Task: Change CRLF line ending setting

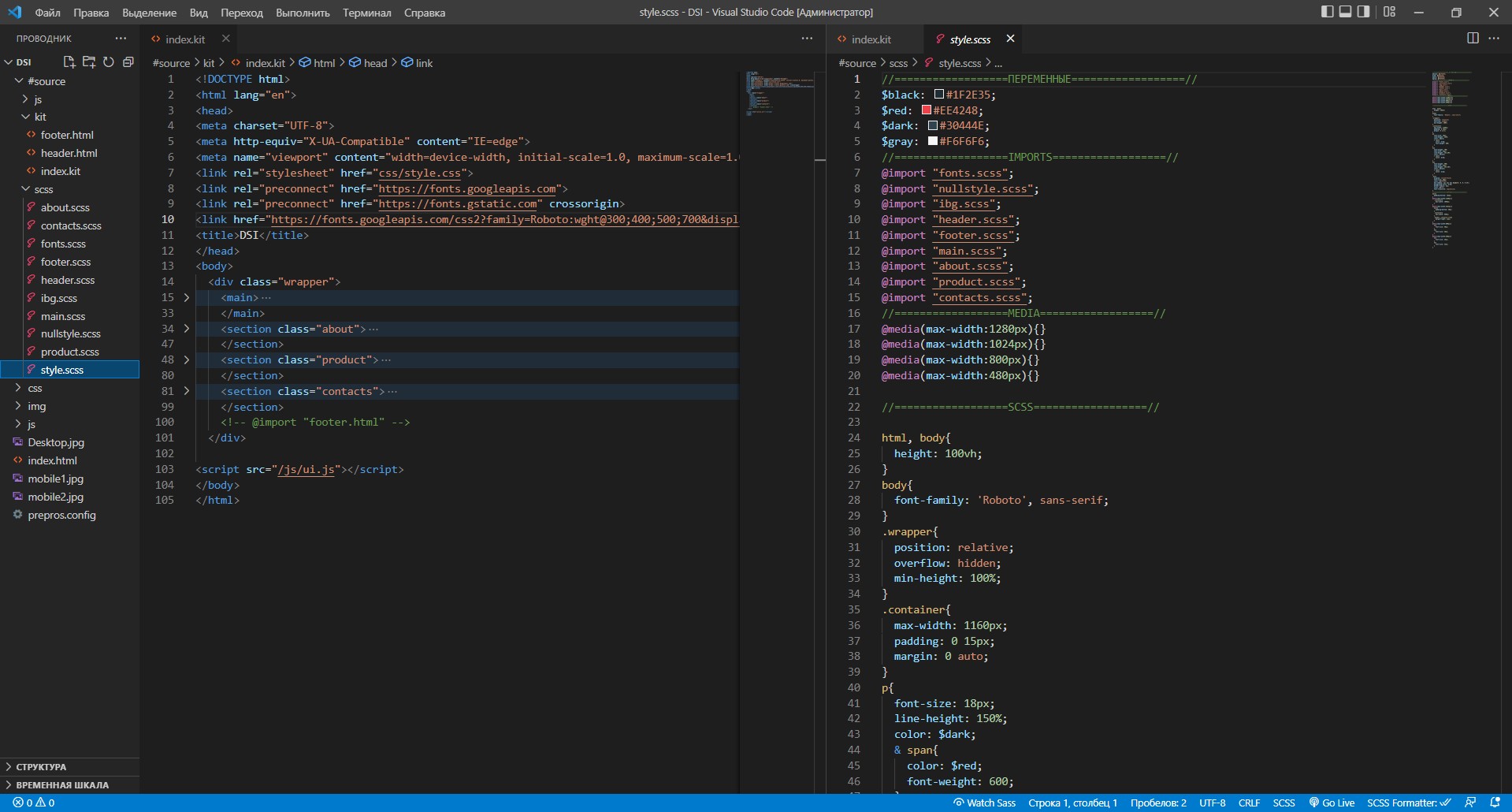Action: click(x=1249, y=803)
